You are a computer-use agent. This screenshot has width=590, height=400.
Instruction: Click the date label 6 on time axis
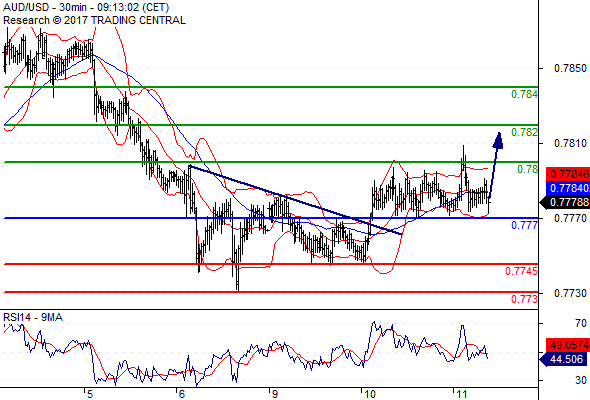coord(182,394)
